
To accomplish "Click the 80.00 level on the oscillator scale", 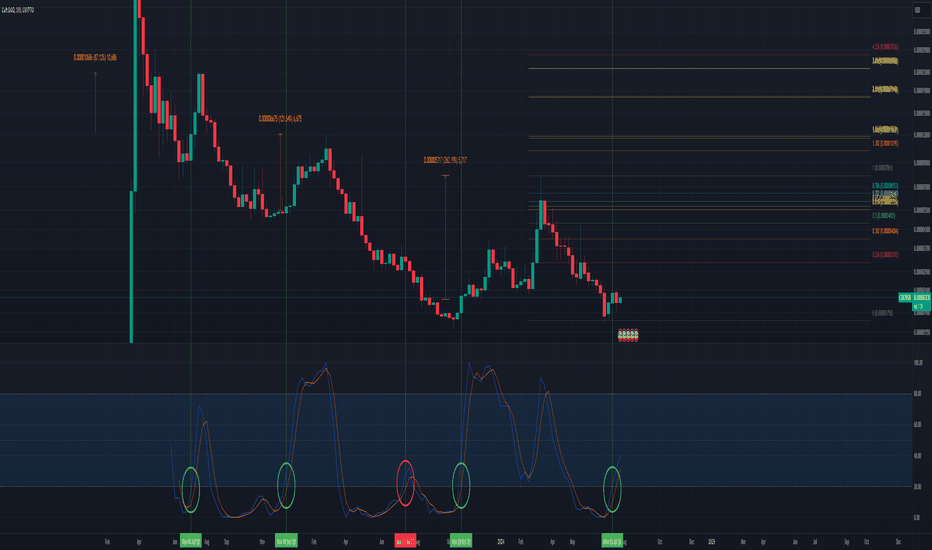I will pyautogui.click(x=917, y=394).
